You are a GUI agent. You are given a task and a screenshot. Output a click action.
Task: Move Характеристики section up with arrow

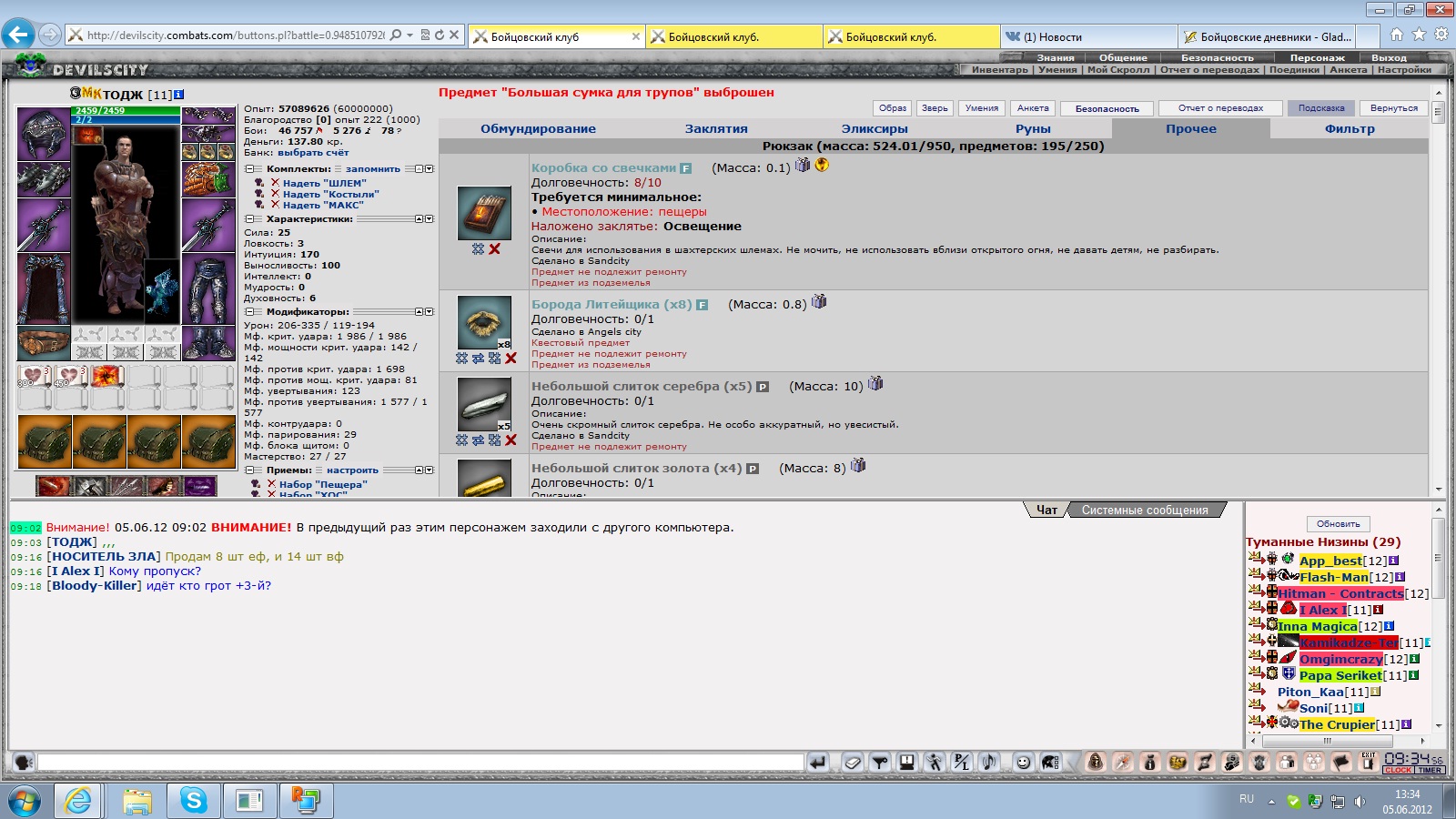coord(420,219)
